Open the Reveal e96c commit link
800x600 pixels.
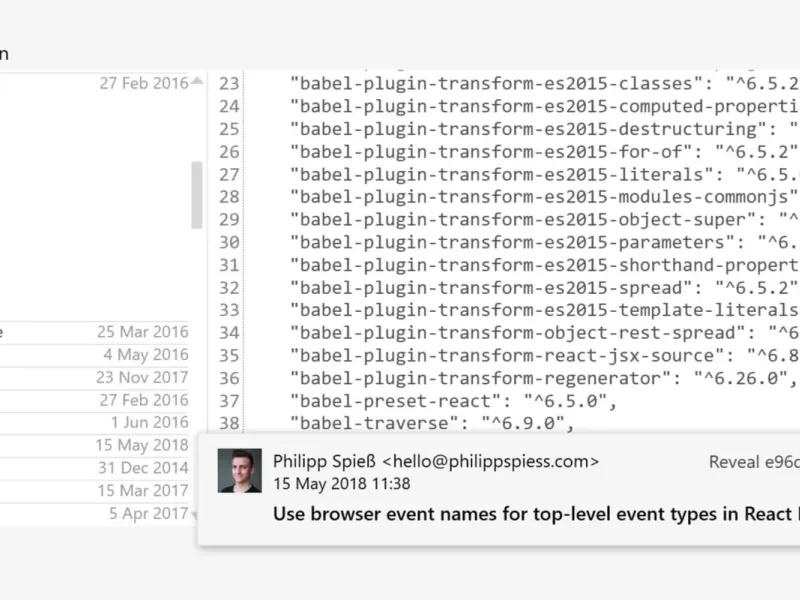[x=754, y=462]
